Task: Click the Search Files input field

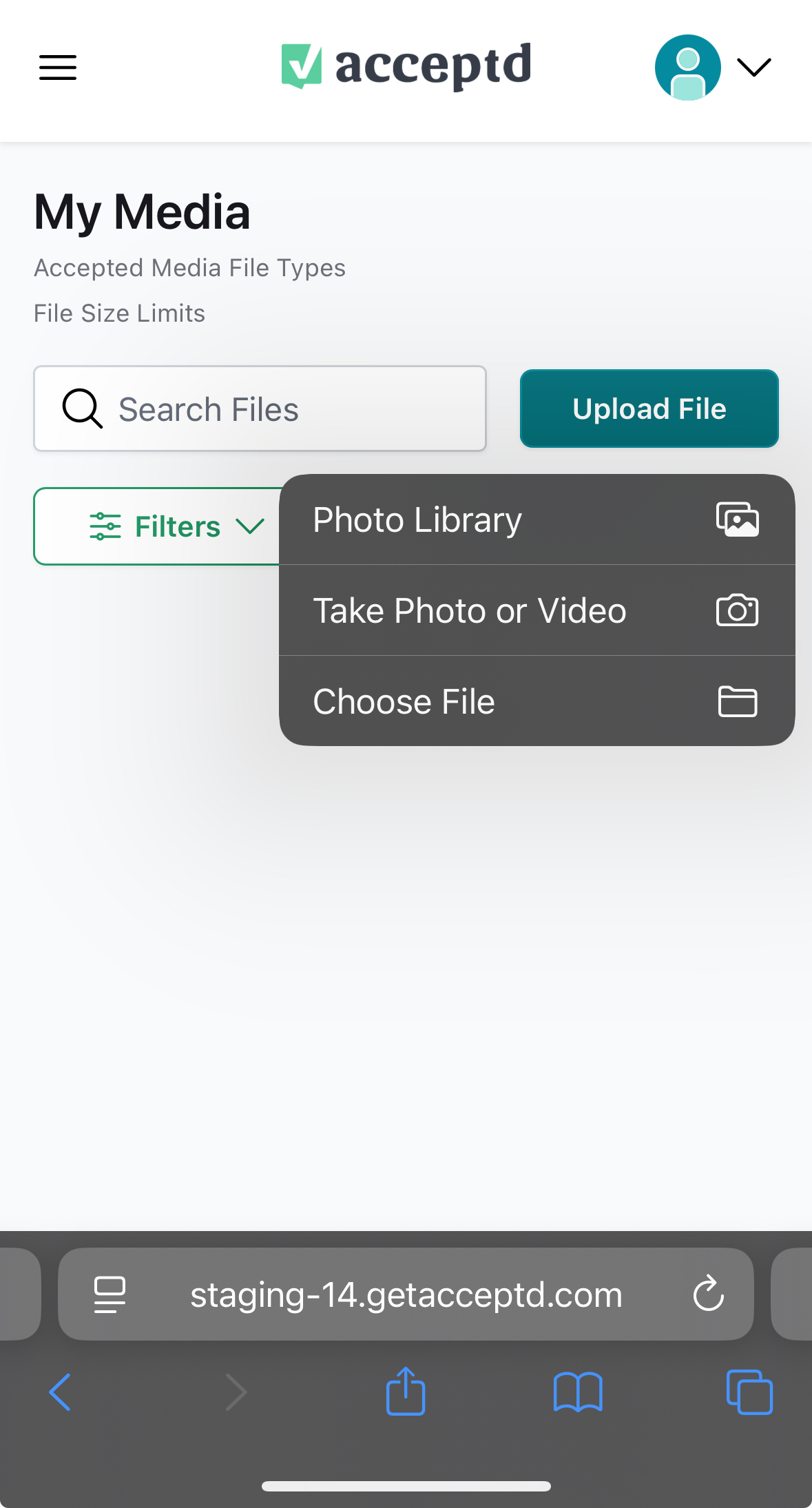Action: point(260,409)
